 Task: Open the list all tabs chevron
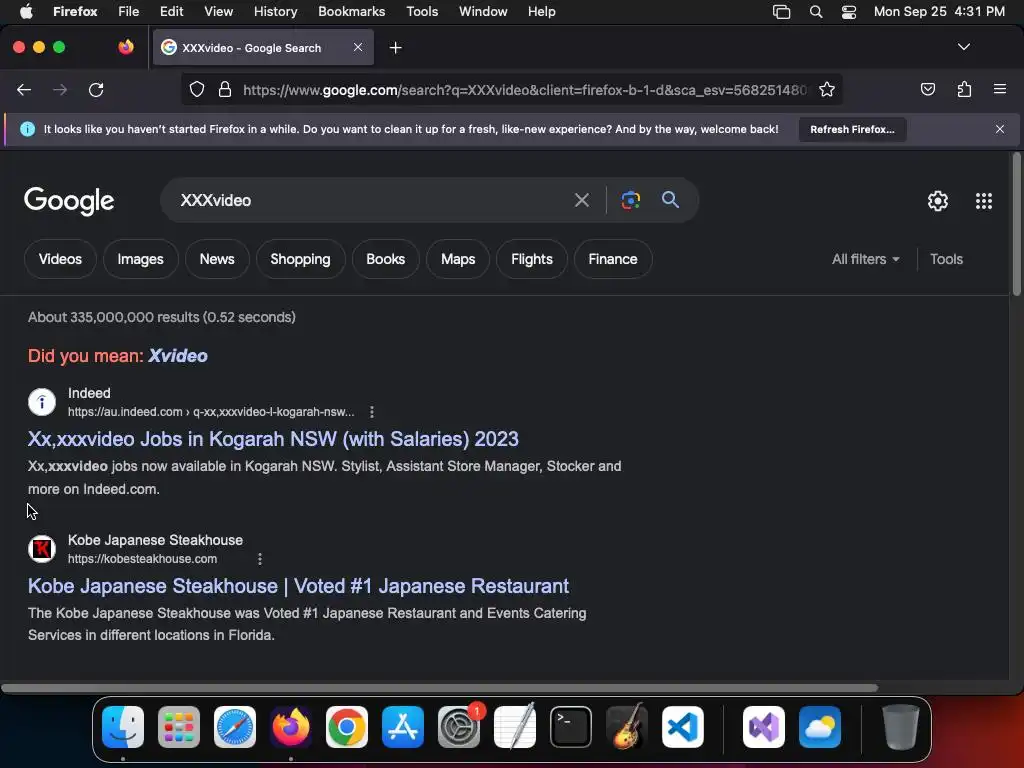tap(963, 47)
